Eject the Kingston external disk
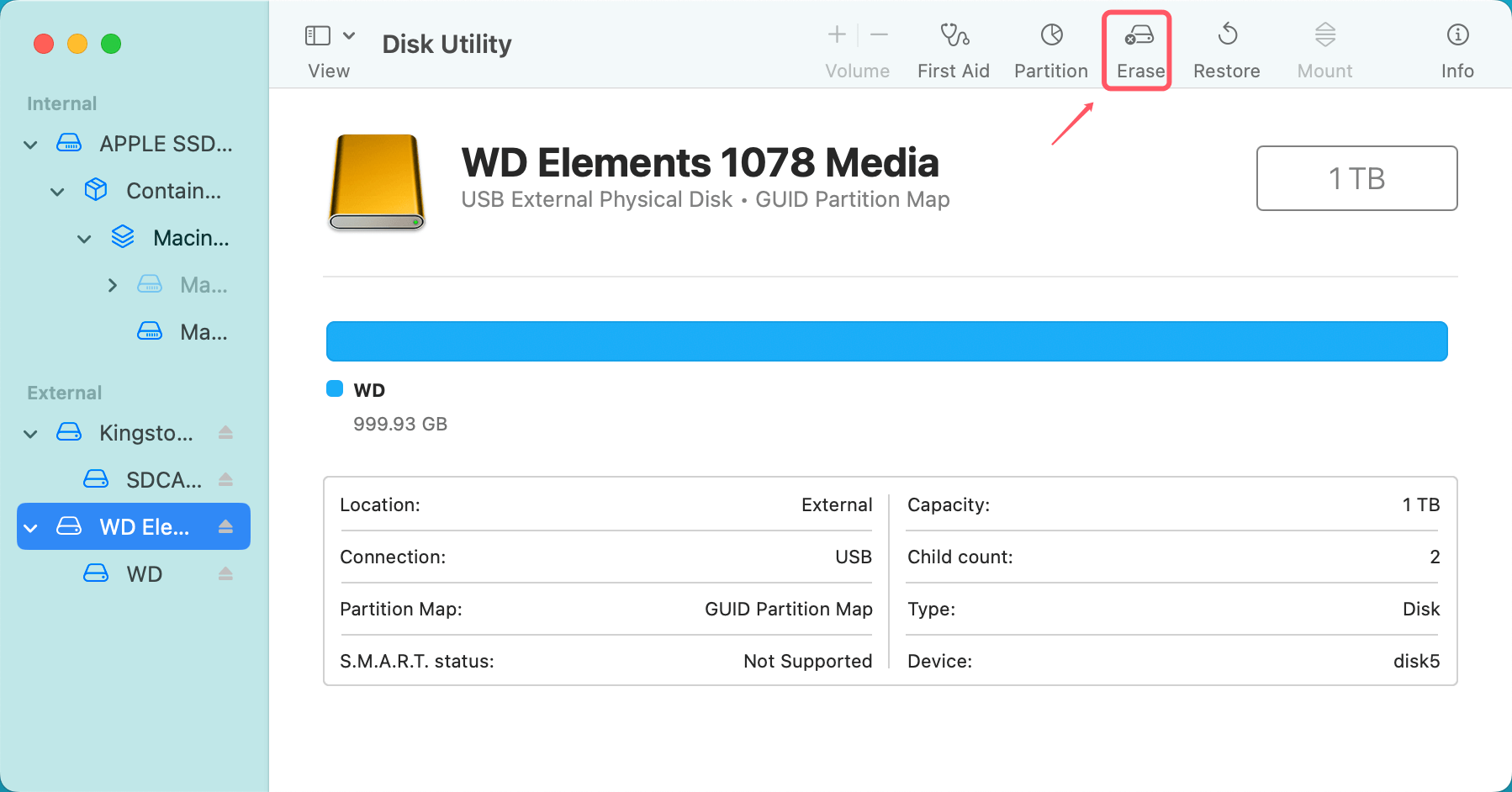 click(225, 432)
